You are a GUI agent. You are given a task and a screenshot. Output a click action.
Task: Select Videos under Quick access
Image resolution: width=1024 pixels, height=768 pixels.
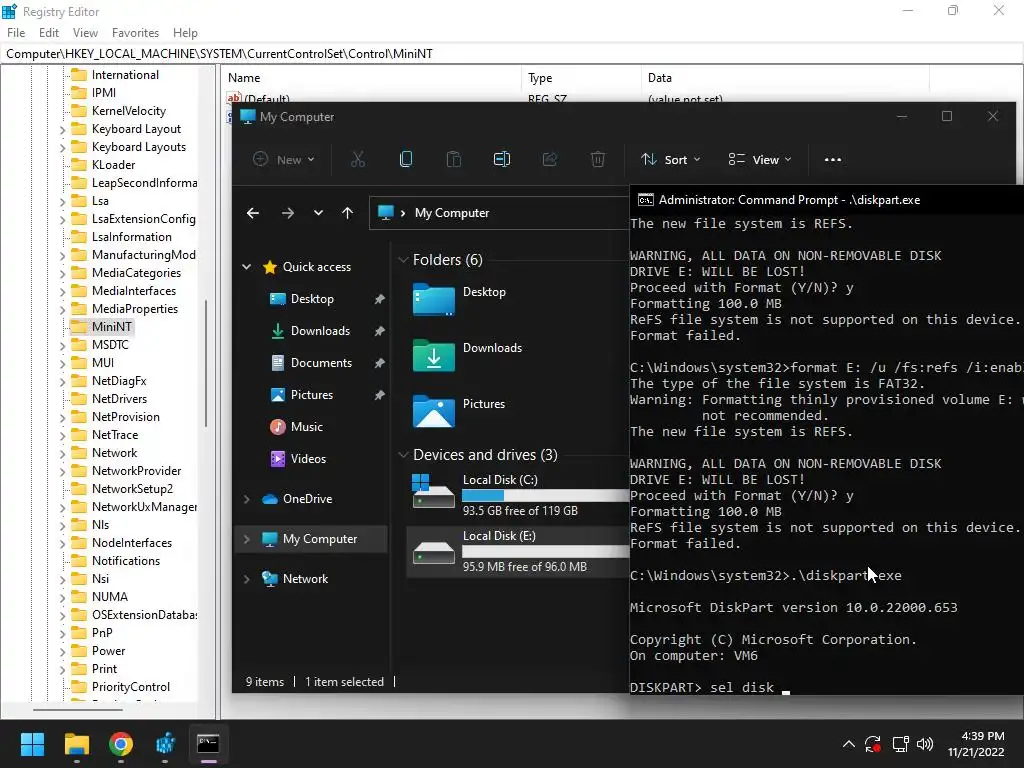click(x=308, y=459)
